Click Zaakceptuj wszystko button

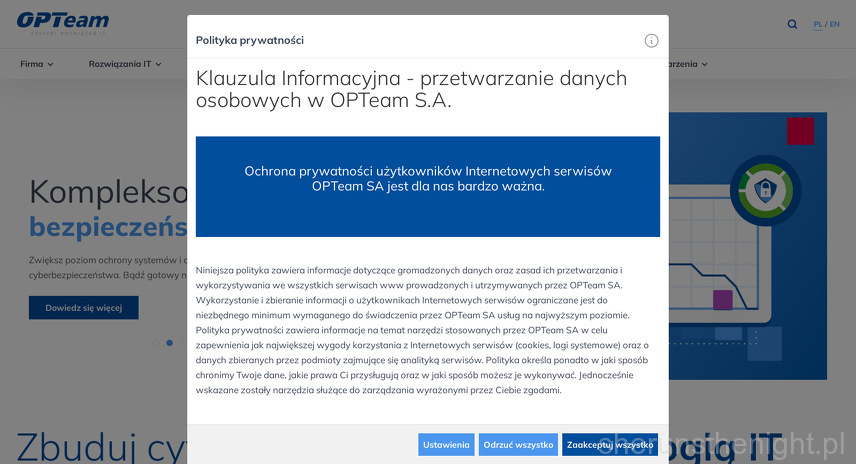[x=610, y=444]
